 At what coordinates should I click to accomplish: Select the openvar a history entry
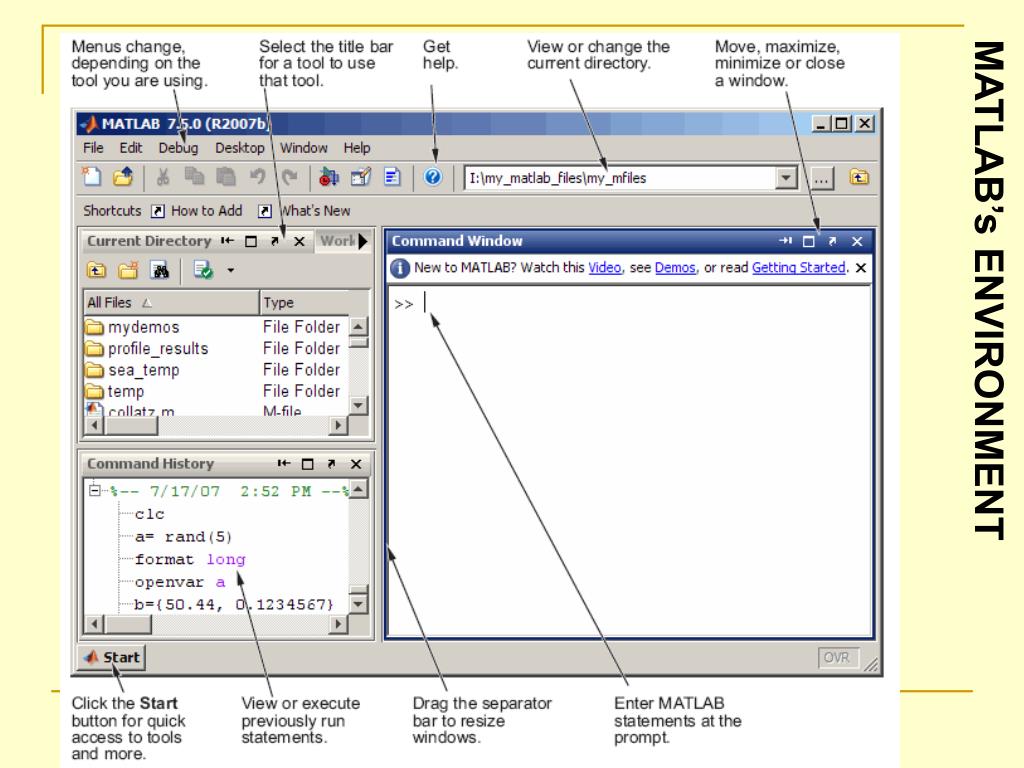pyautogui.click(x=180, y=583)
